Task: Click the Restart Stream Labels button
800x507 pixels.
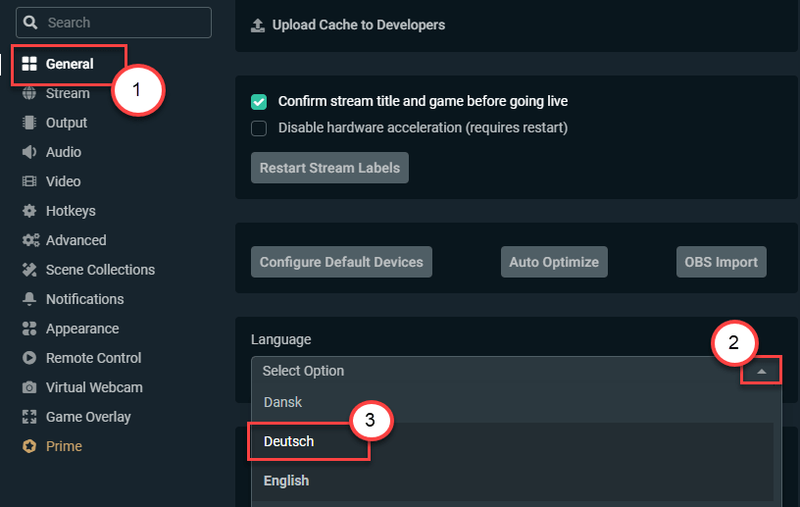Action: tap(330, 168)
